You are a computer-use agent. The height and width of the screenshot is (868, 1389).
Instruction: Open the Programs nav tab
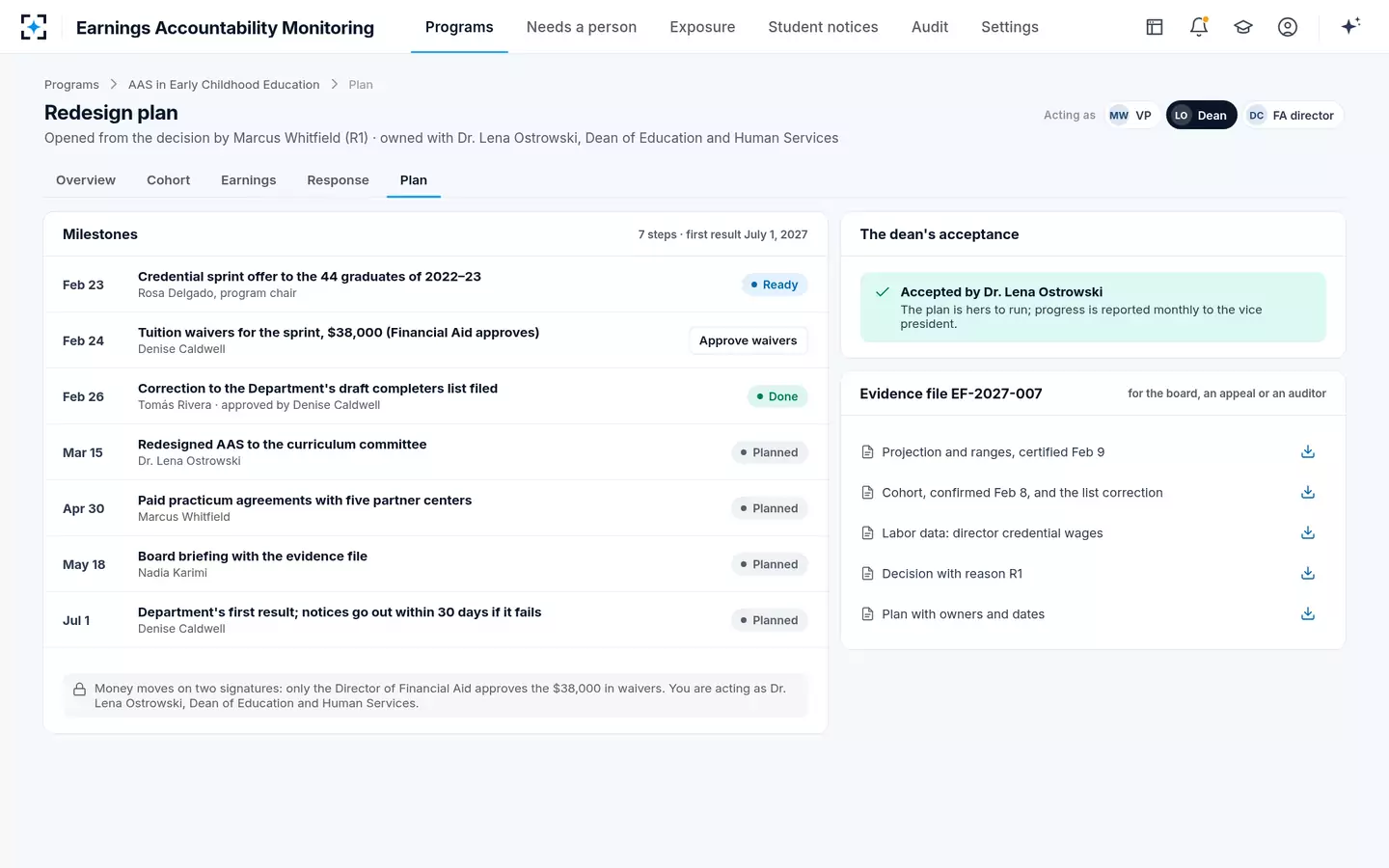pos(459,27)
